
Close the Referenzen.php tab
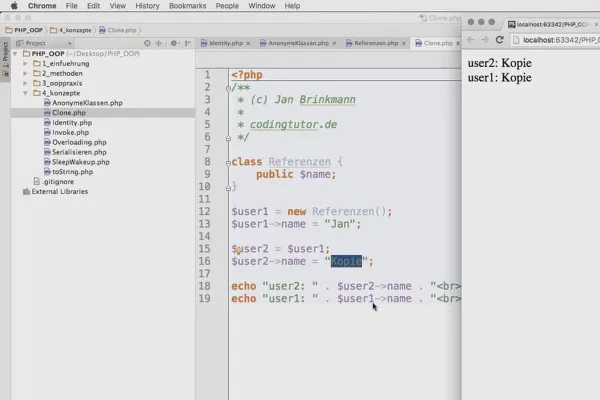(403, 44)
